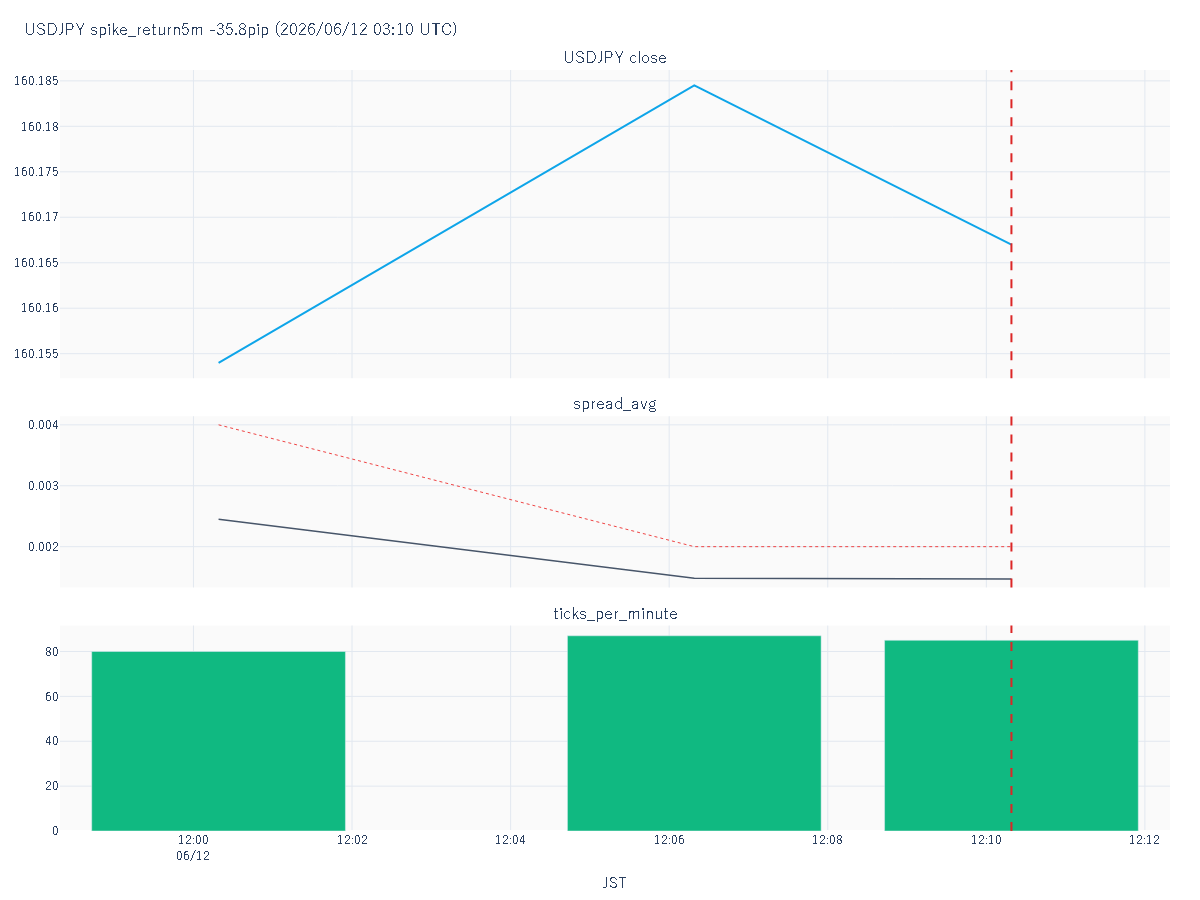
Task: Click the 12:00 x-axis tick label
Action: (x=193, y=841)
